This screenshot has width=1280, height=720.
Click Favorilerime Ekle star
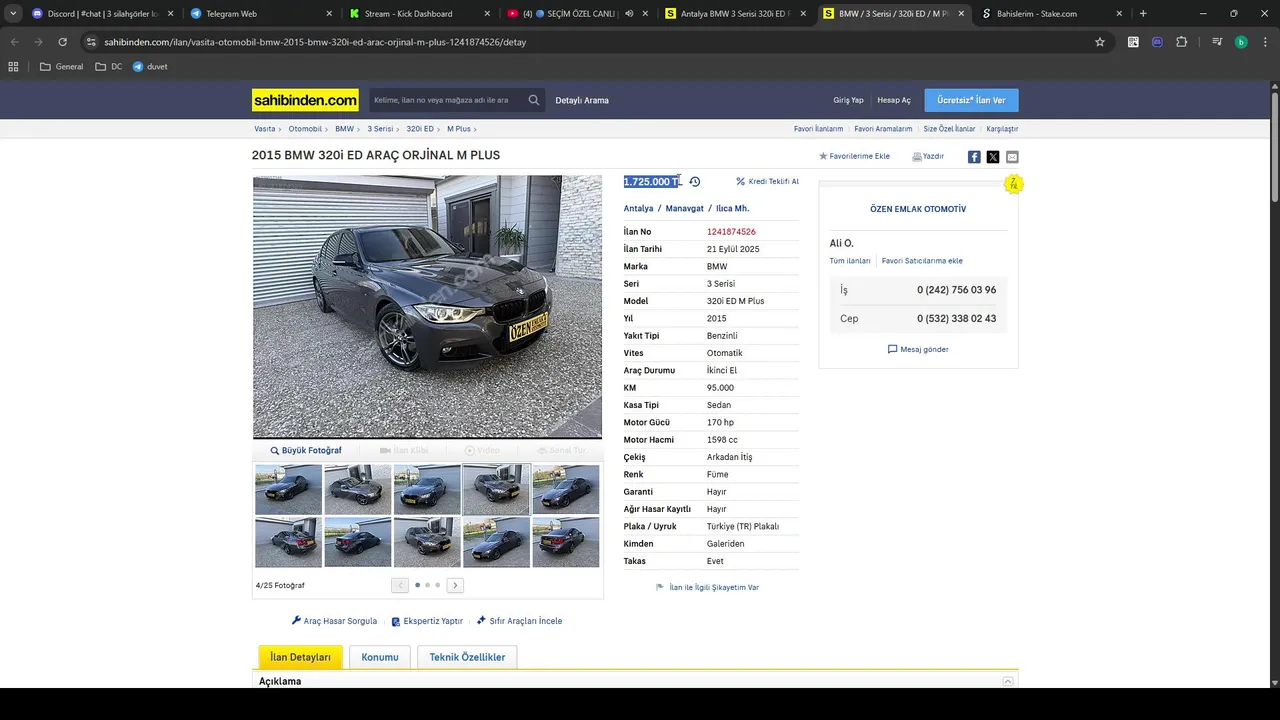click(x=823, y=156)
